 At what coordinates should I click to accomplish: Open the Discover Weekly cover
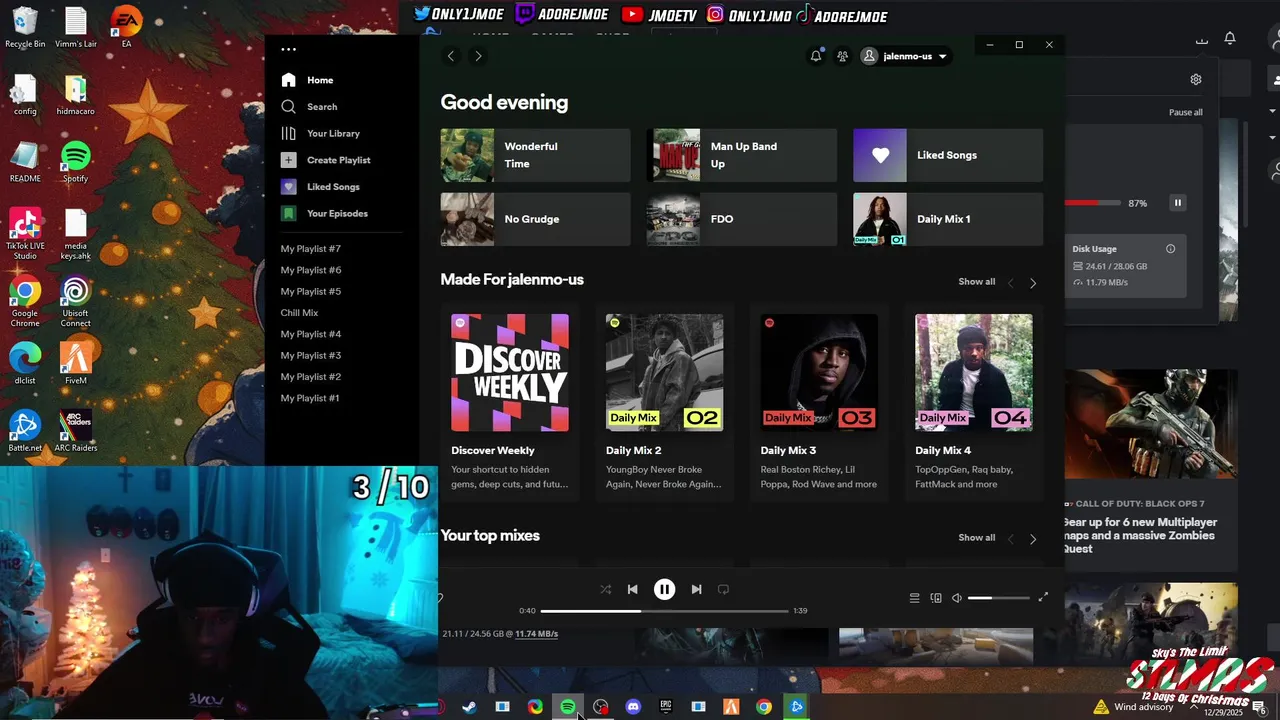pyautogui.click(x=510, y=373)
